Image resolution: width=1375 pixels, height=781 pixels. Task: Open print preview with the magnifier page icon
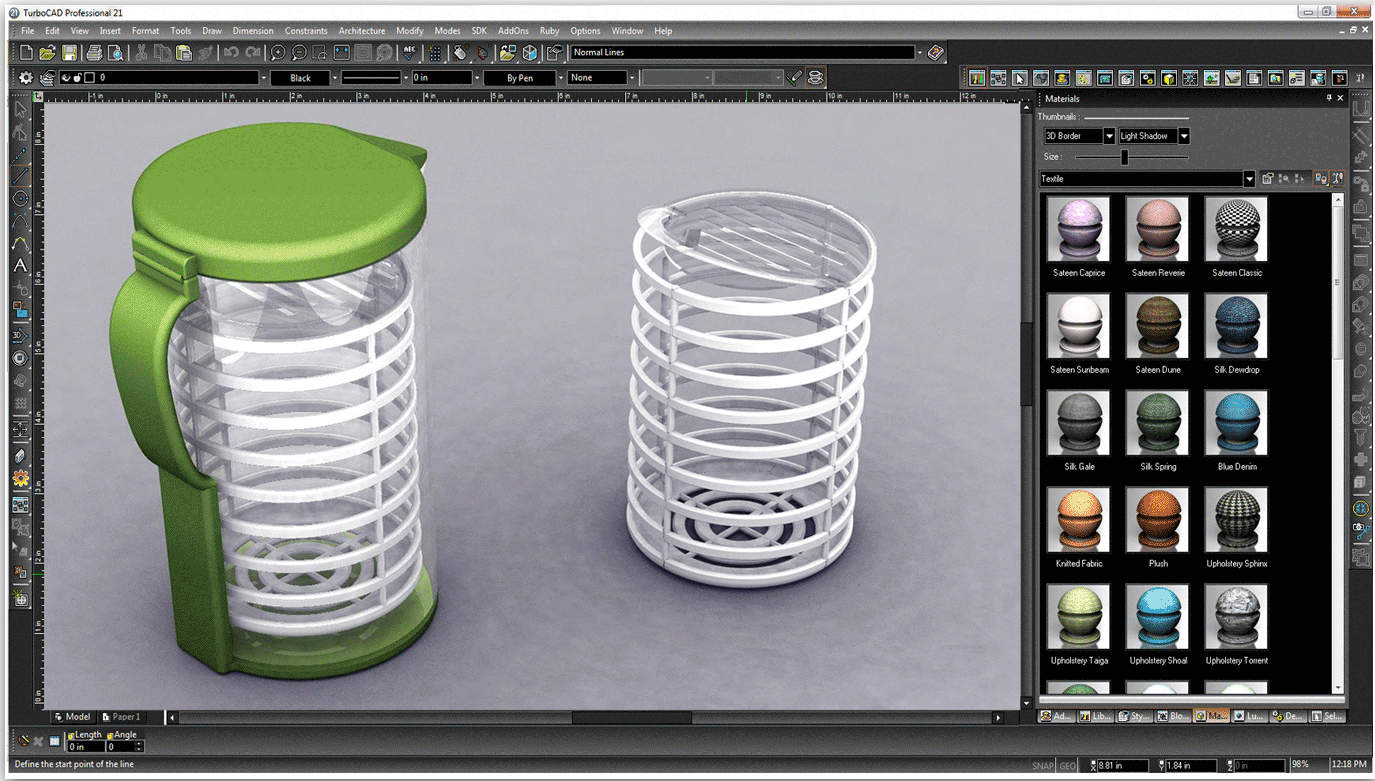point(116,53)
